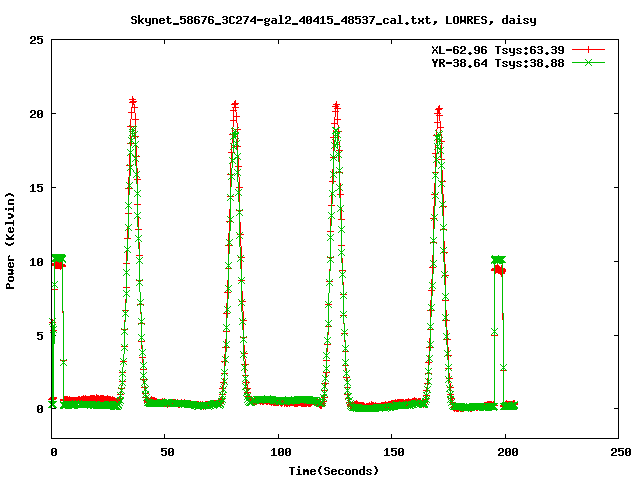Click the 'Time(Seconds)' x-axis label
The width and height of the screenshot is (640, 480).
(333, 471)
